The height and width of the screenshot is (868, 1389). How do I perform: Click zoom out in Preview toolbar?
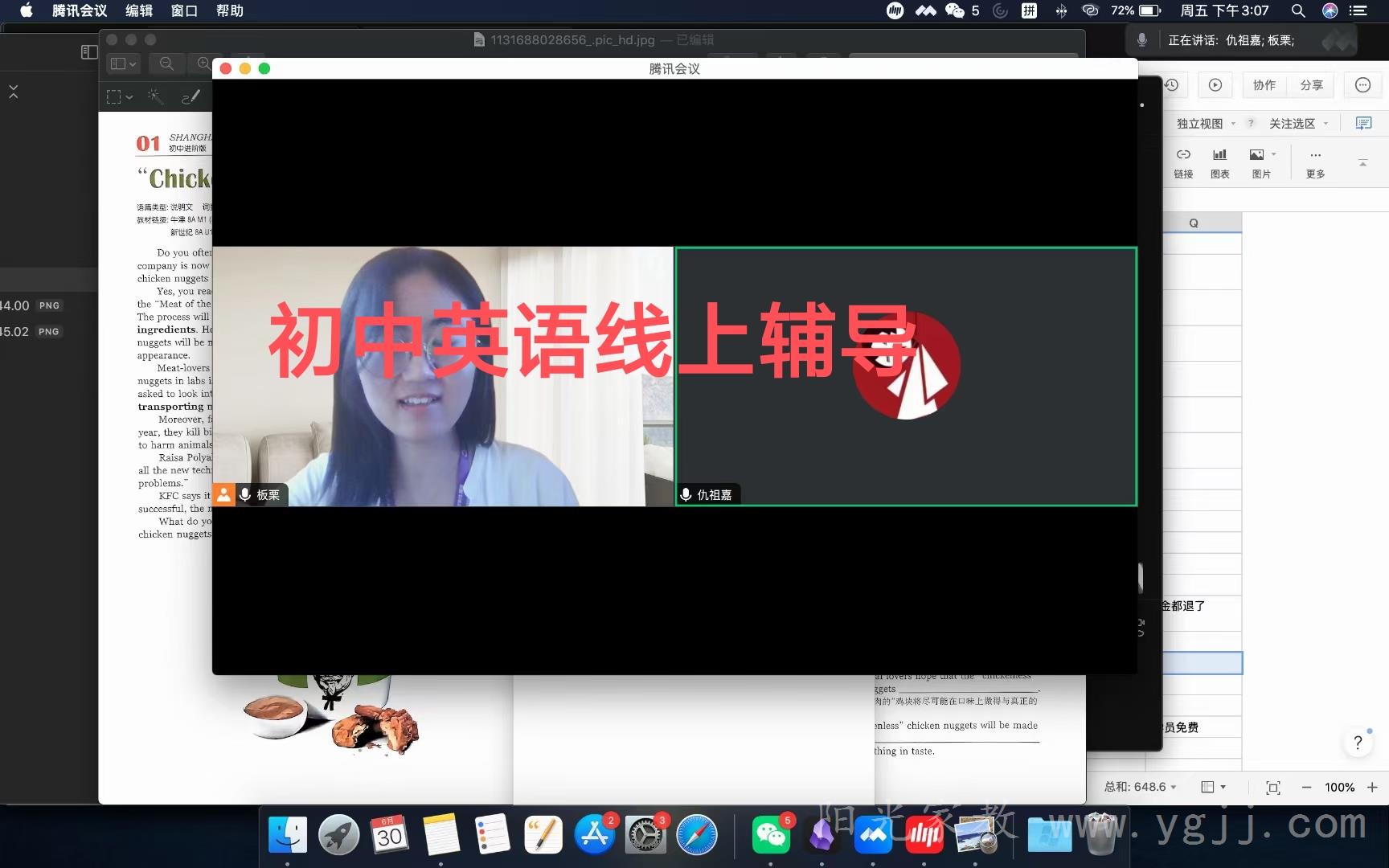[x=166, y=63]
